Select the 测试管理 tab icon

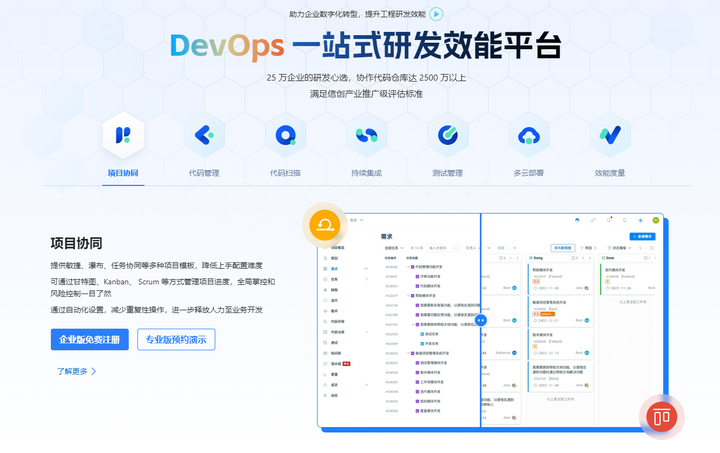click(x=448, y=135)
